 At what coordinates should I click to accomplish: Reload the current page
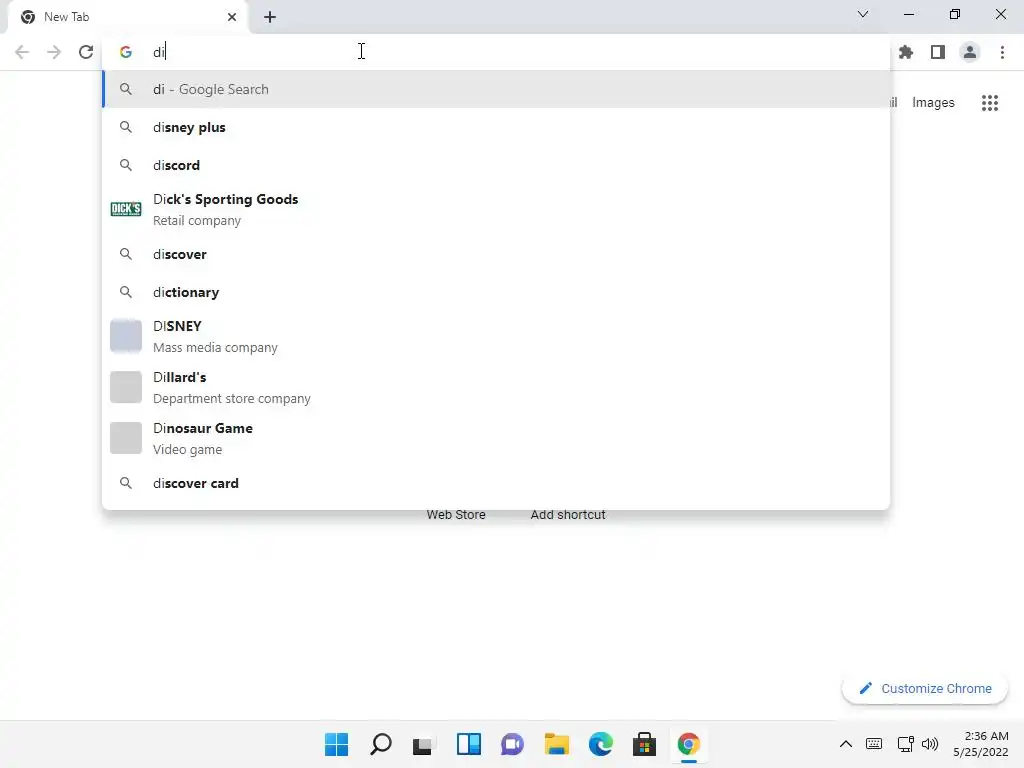coord(86,52)
